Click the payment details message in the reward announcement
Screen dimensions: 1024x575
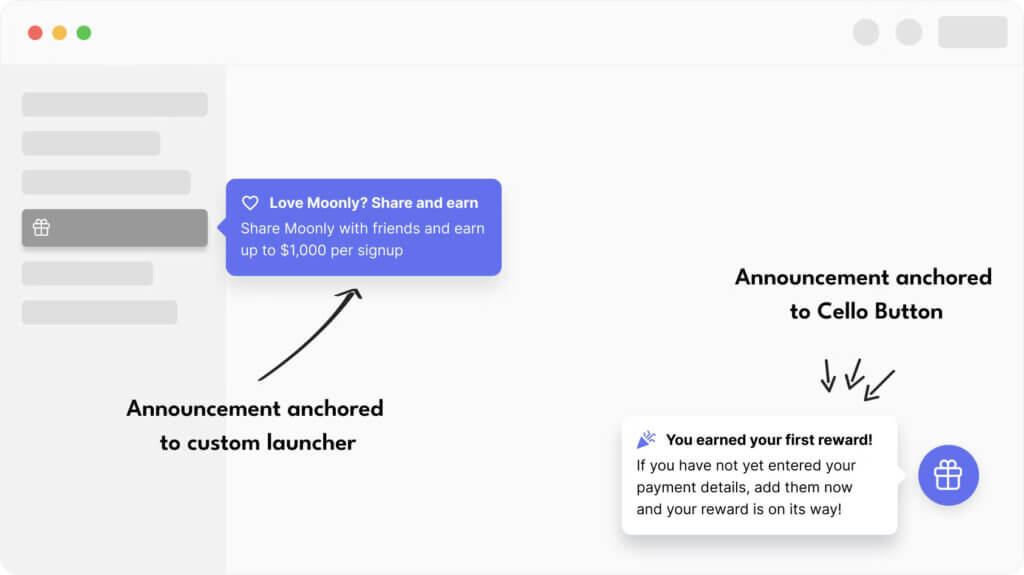[745, 487]
